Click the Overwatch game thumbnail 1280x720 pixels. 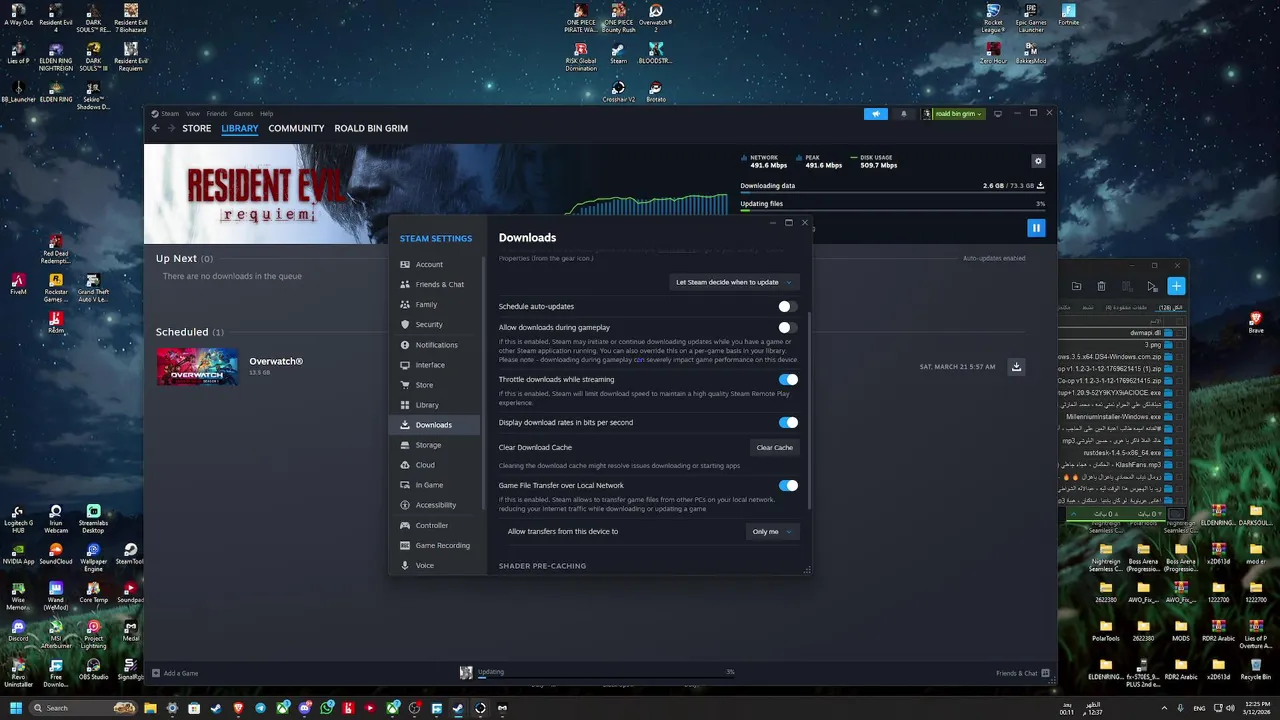[197, 366]
